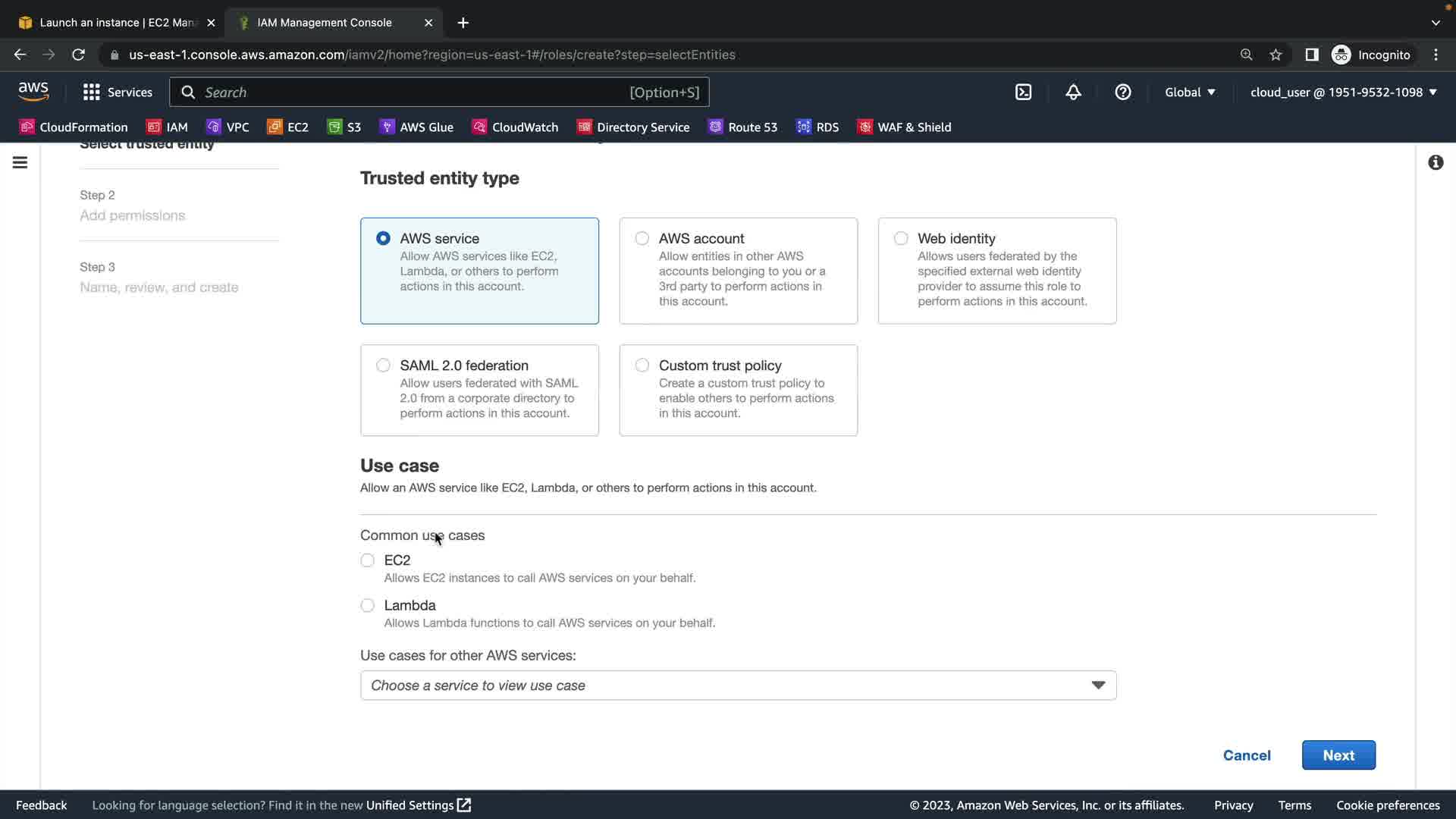This screenshot has width=1456, height=819.
Task: Open AWS CloudShell icon in header
Action: [x=1023, y=92]
